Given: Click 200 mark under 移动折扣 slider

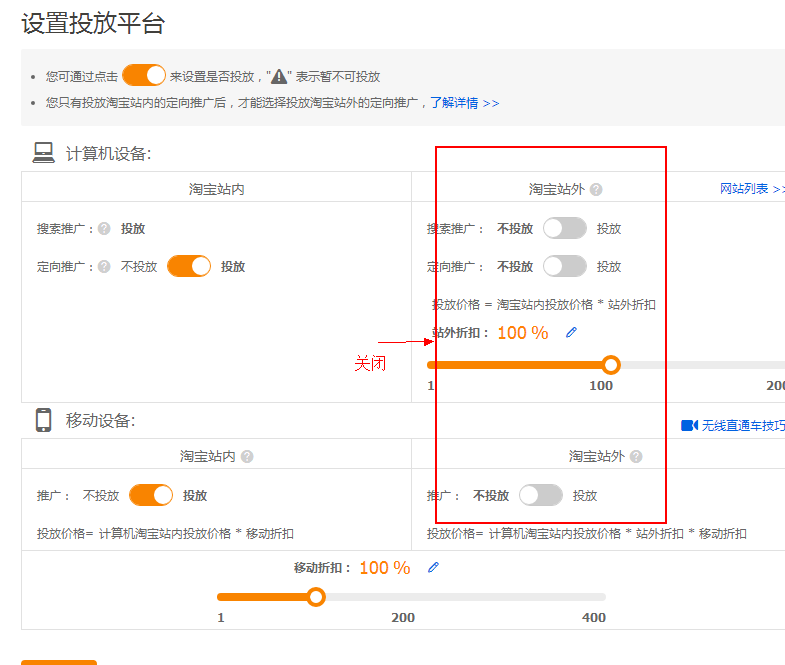Looking at the screenshot, I should tap(403, 617).
